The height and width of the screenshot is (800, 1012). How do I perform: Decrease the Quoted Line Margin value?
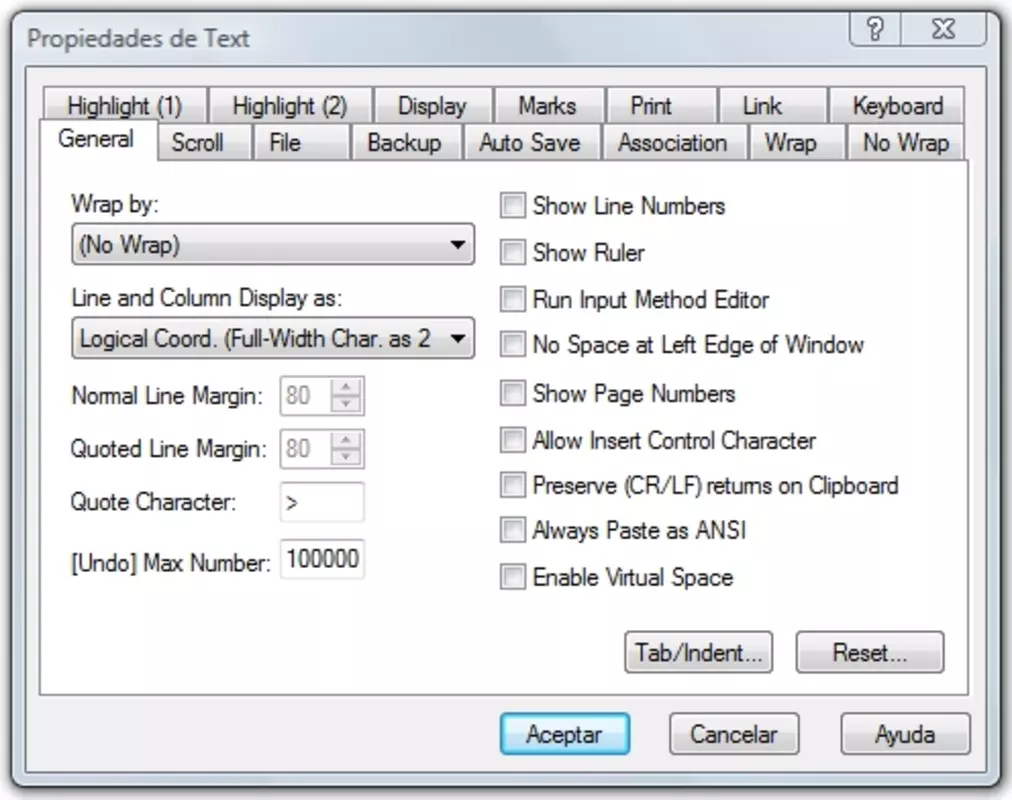(x=347, y=457)
